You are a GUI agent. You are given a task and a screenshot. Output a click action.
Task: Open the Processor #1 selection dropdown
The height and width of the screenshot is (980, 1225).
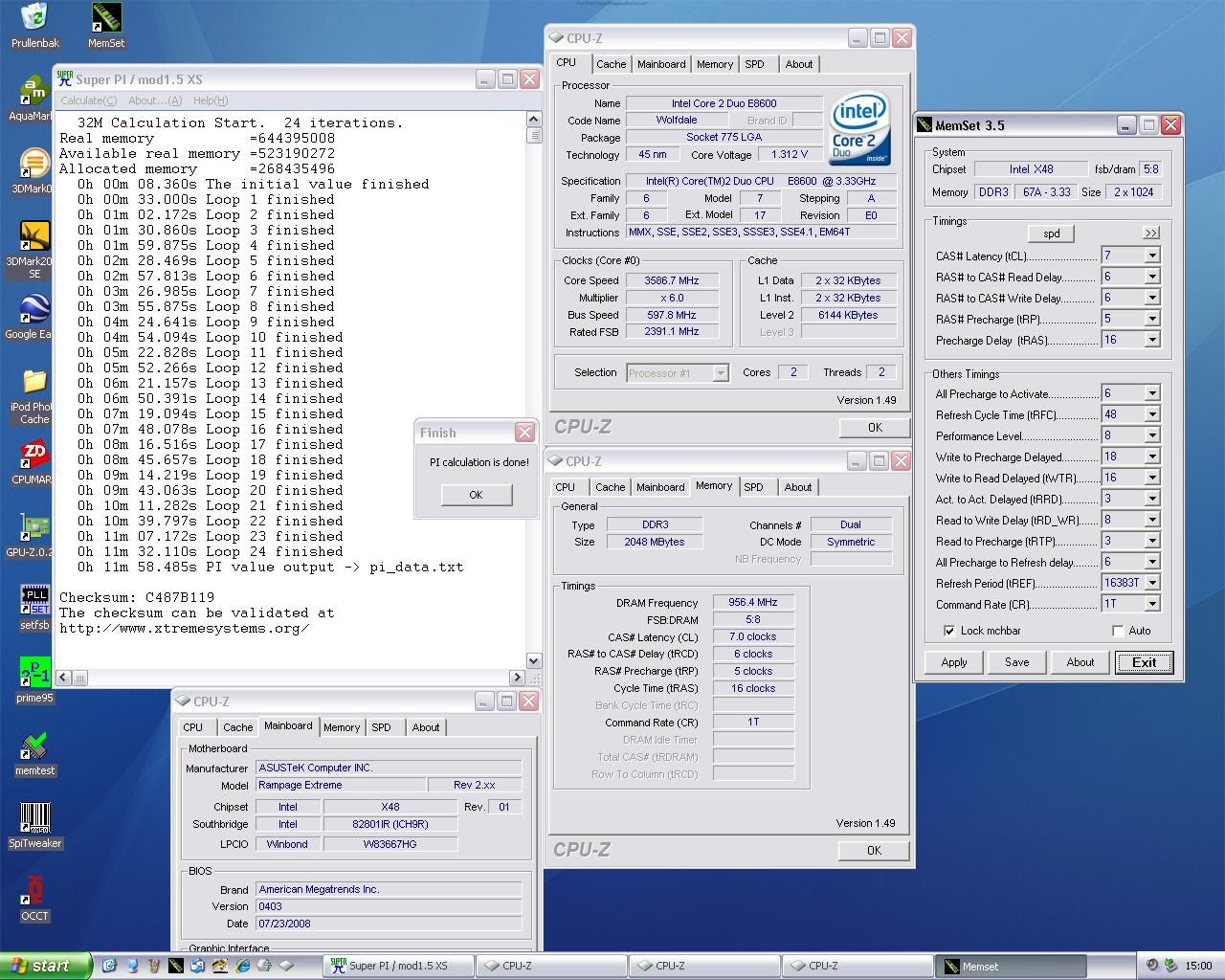click(721, 373)
